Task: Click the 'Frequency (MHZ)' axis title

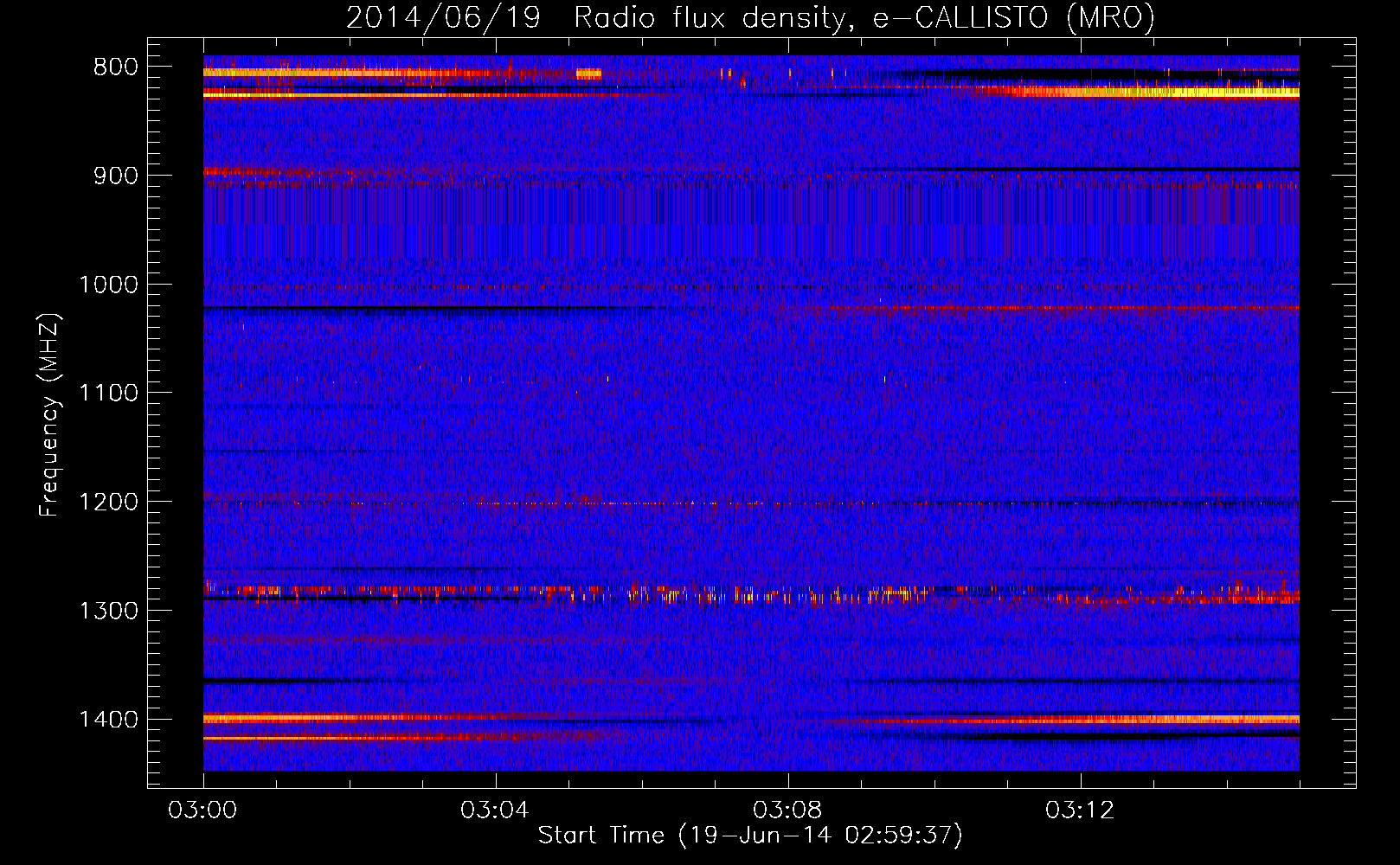Action: [49, 415]
